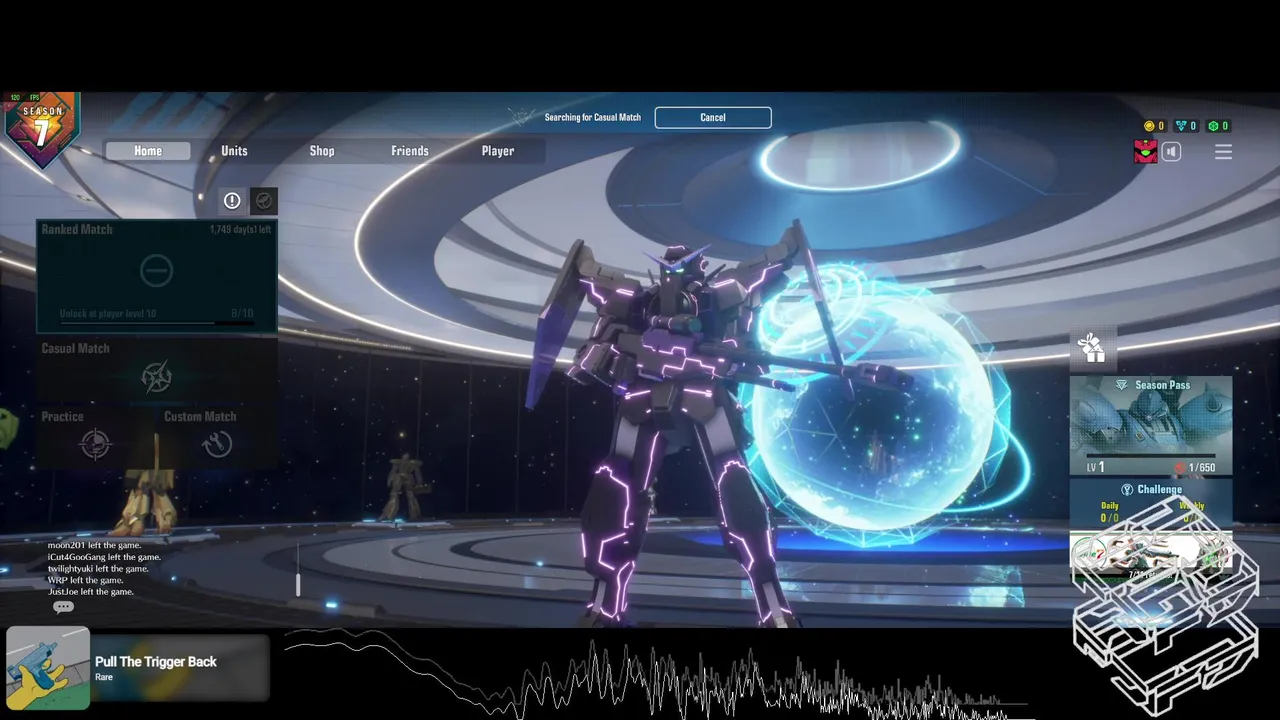Open the hamburger main menu
1280x720 pixels.
point(1223,152)
